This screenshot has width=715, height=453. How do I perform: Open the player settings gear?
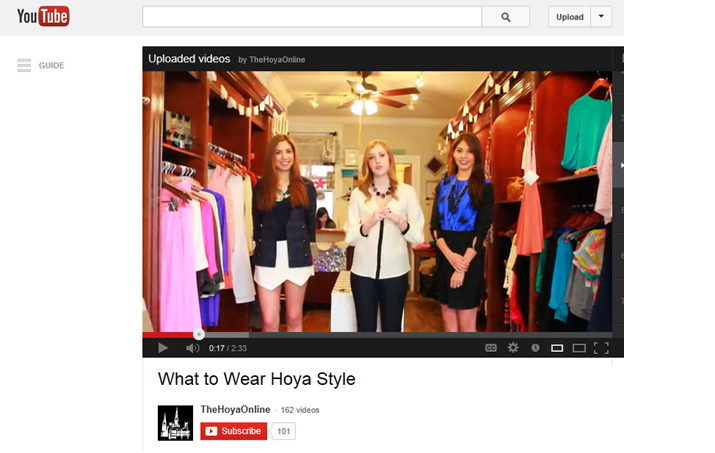point(513,348)
